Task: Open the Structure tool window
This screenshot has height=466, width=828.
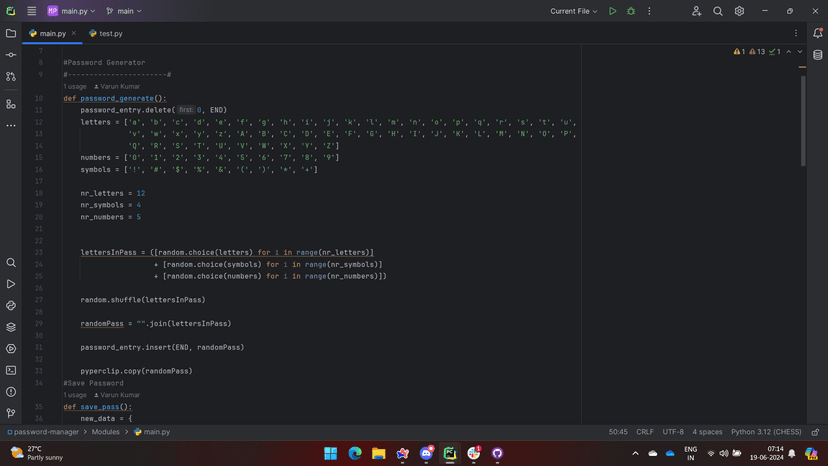Action: coord(11,104)
